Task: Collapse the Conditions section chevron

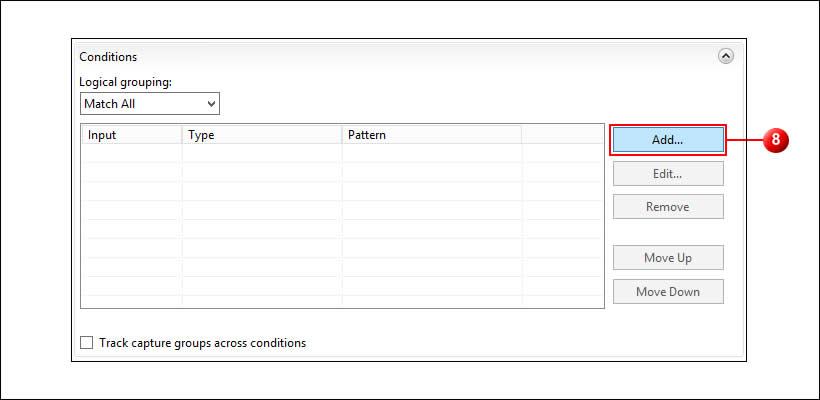Action: (726, 57)
